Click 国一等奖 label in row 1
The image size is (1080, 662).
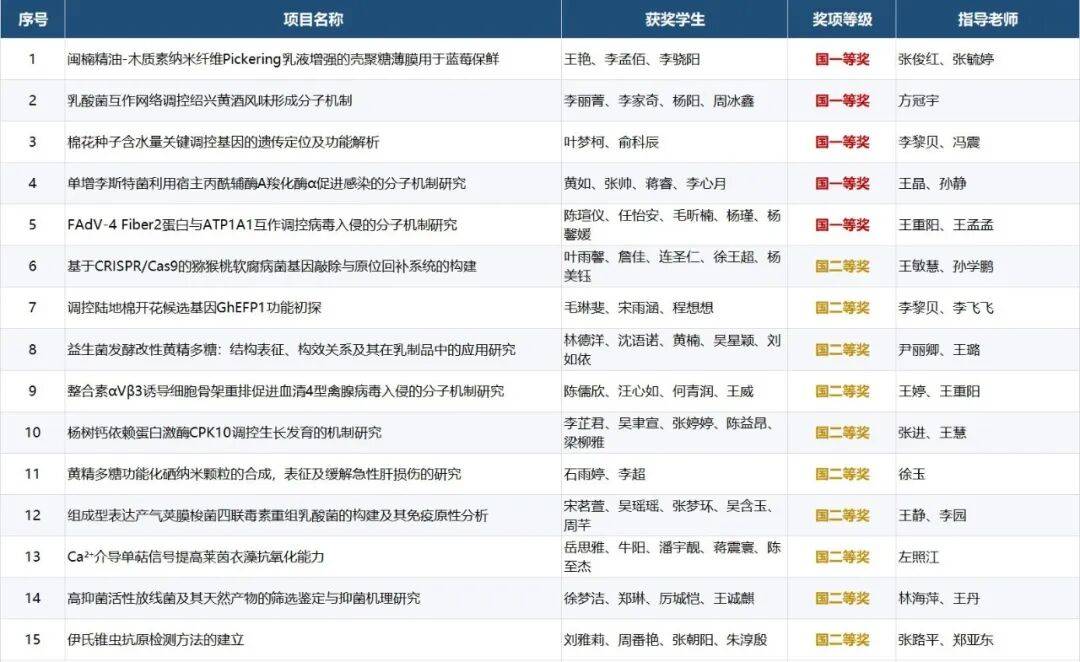coord(842,59)
